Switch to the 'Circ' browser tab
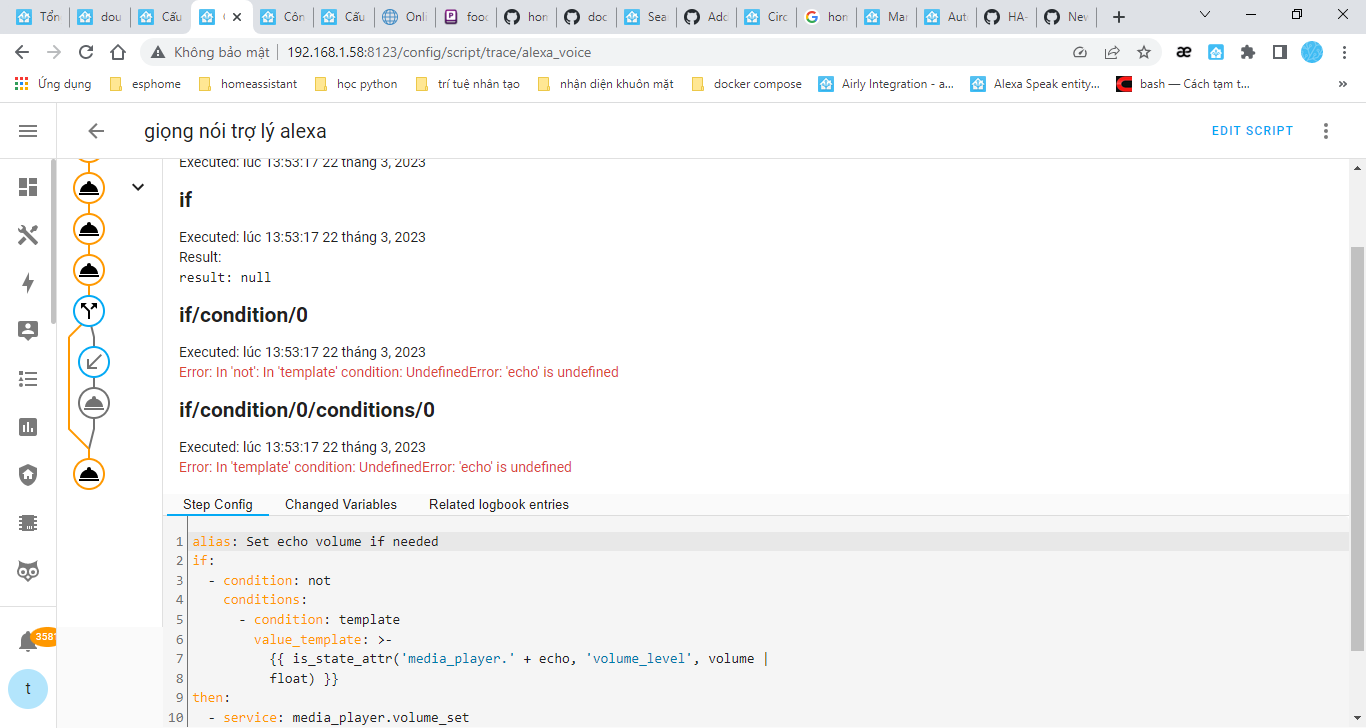This screenshot has width=1366, height=728. (765, 17)
